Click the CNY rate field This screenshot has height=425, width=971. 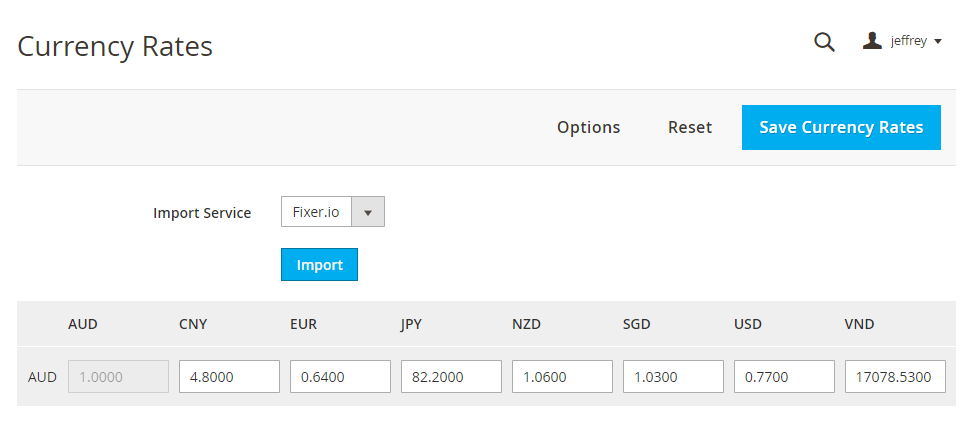(229, 377)
